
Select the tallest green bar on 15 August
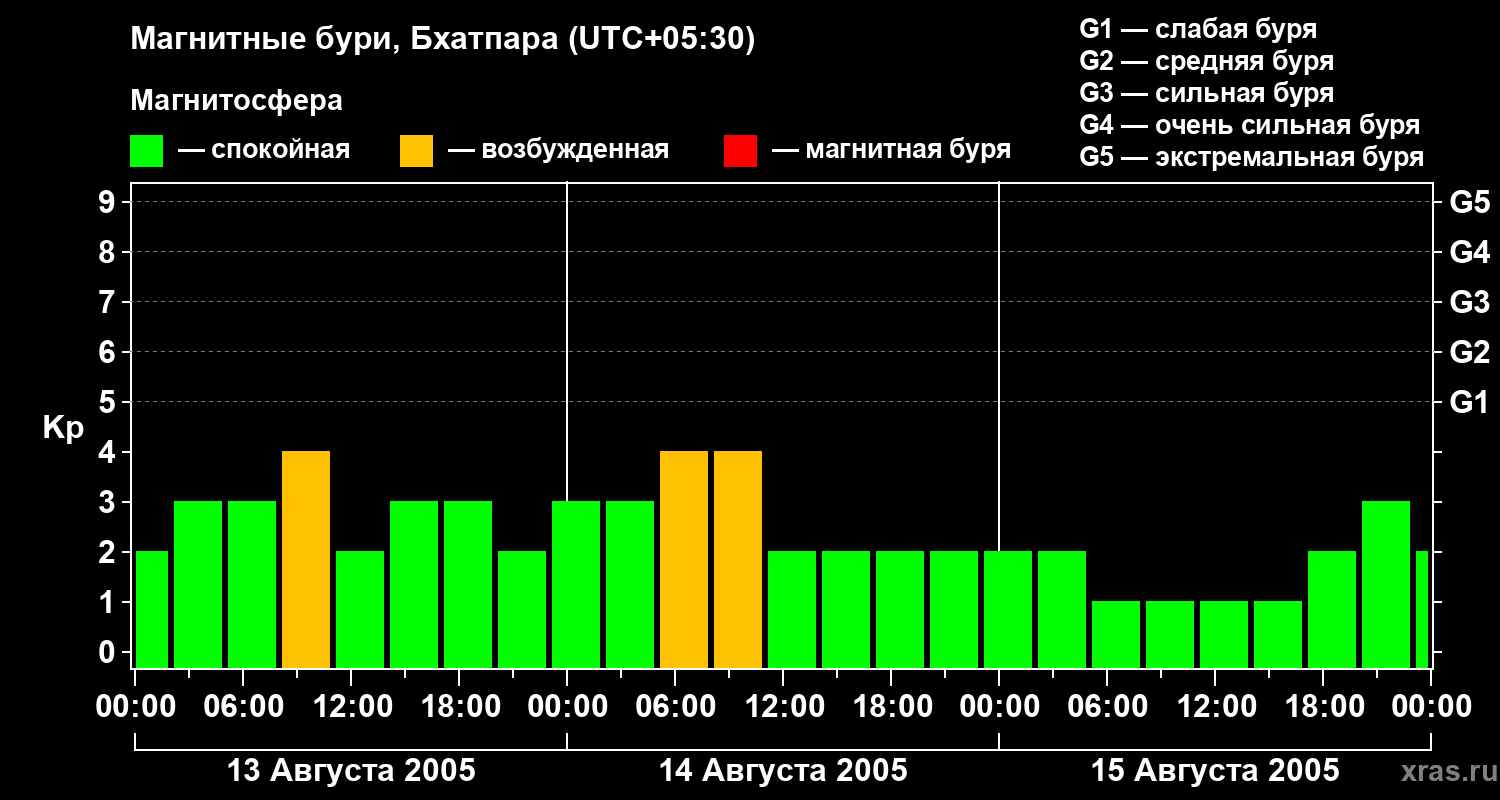point(1386,585)
